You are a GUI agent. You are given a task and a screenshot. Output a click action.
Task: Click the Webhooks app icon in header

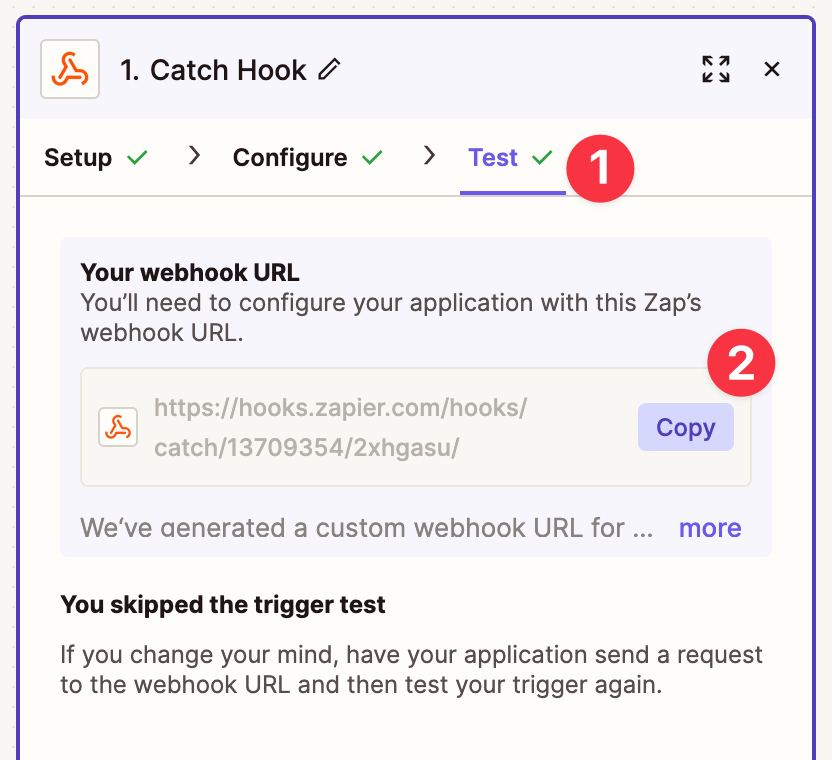(x=70, y=69)
